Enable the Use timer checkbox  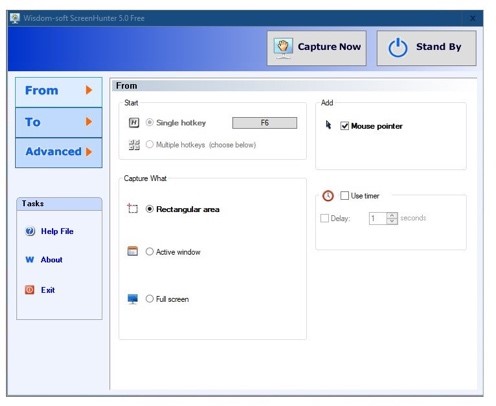click(344, 195)
